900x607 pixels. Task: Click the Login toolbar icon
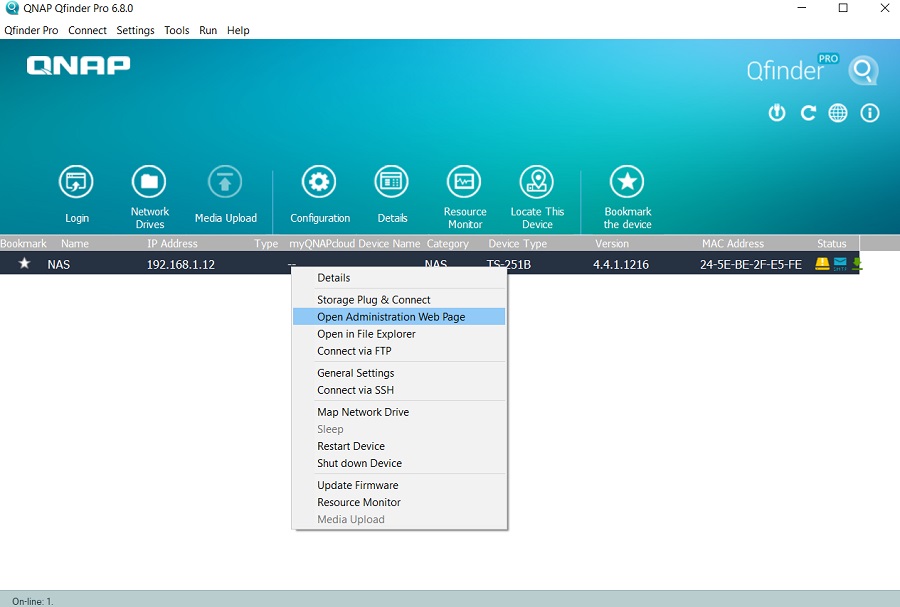tap(76, 182)
